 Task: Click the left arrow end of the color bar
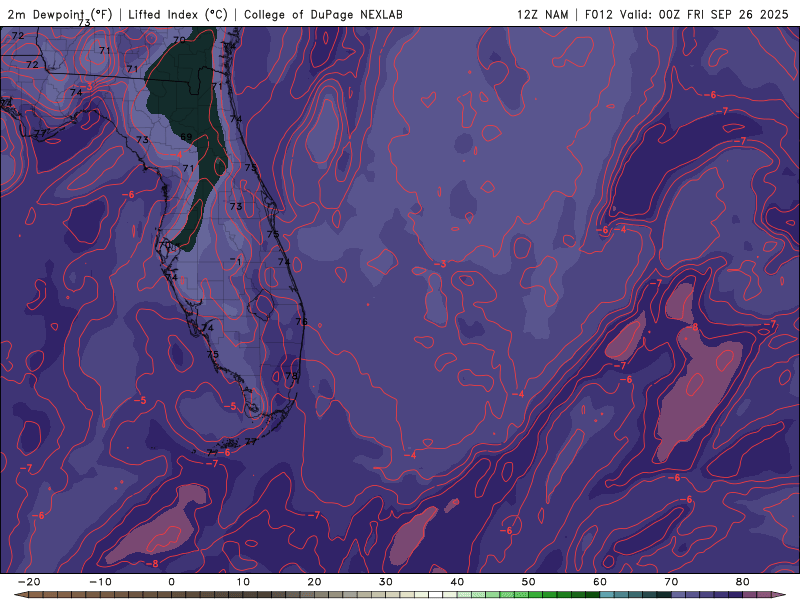[x=20, y=594]
